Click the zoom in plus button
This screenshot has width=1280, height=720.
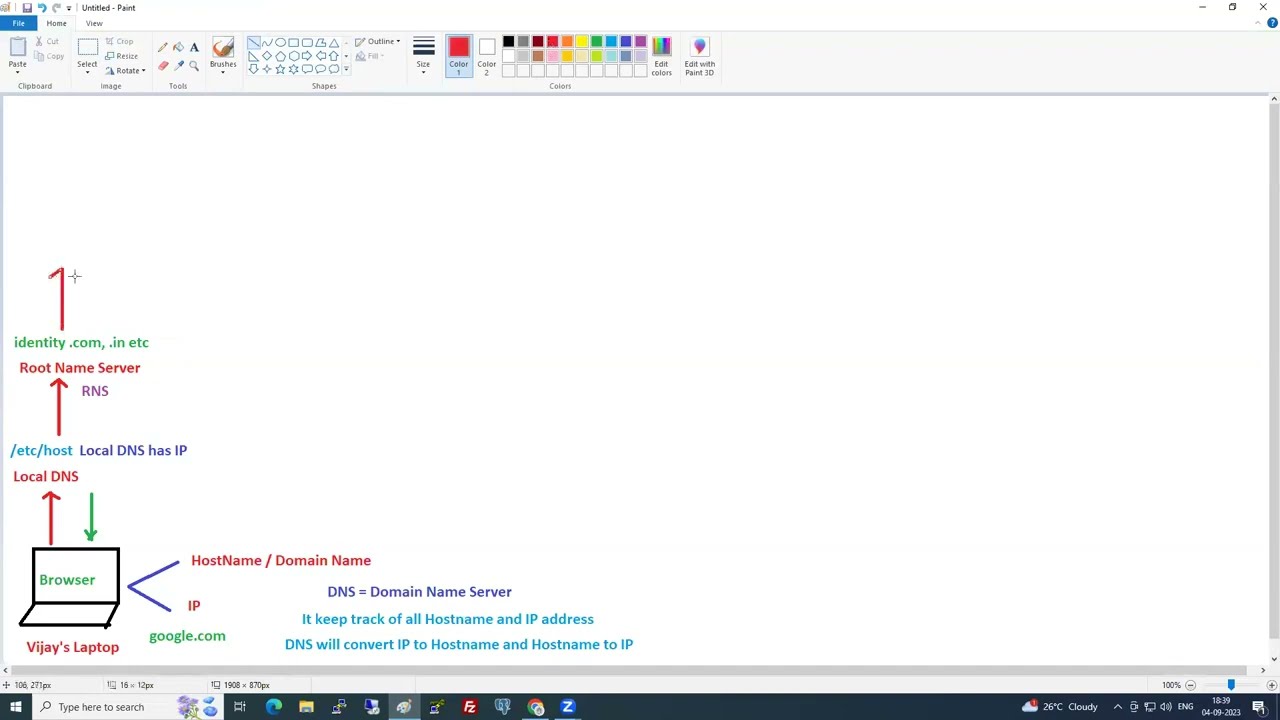(1271, 685)
